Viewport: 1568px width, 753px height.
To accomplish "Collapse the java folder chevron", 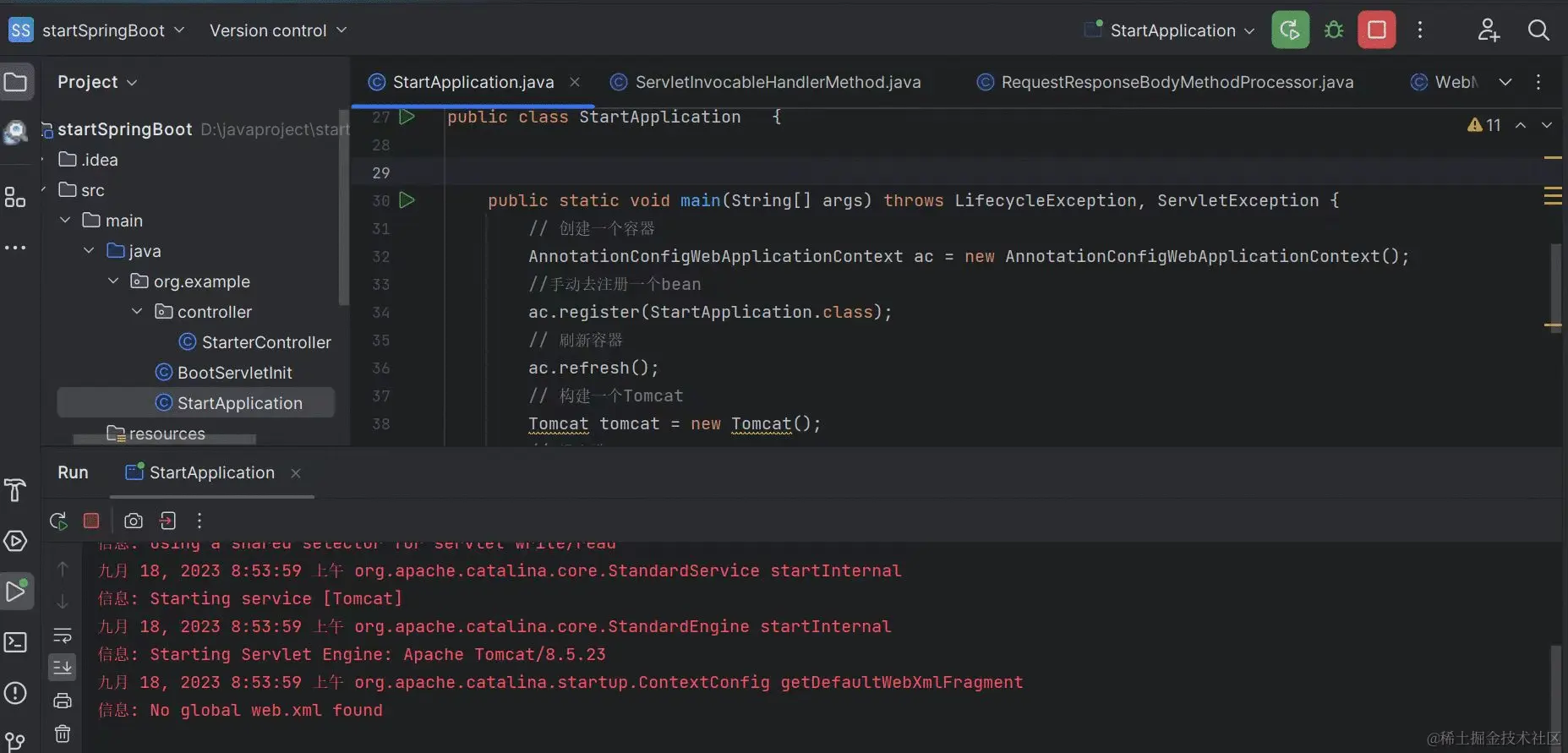I will pyautogui.click(x=89, y=251).
